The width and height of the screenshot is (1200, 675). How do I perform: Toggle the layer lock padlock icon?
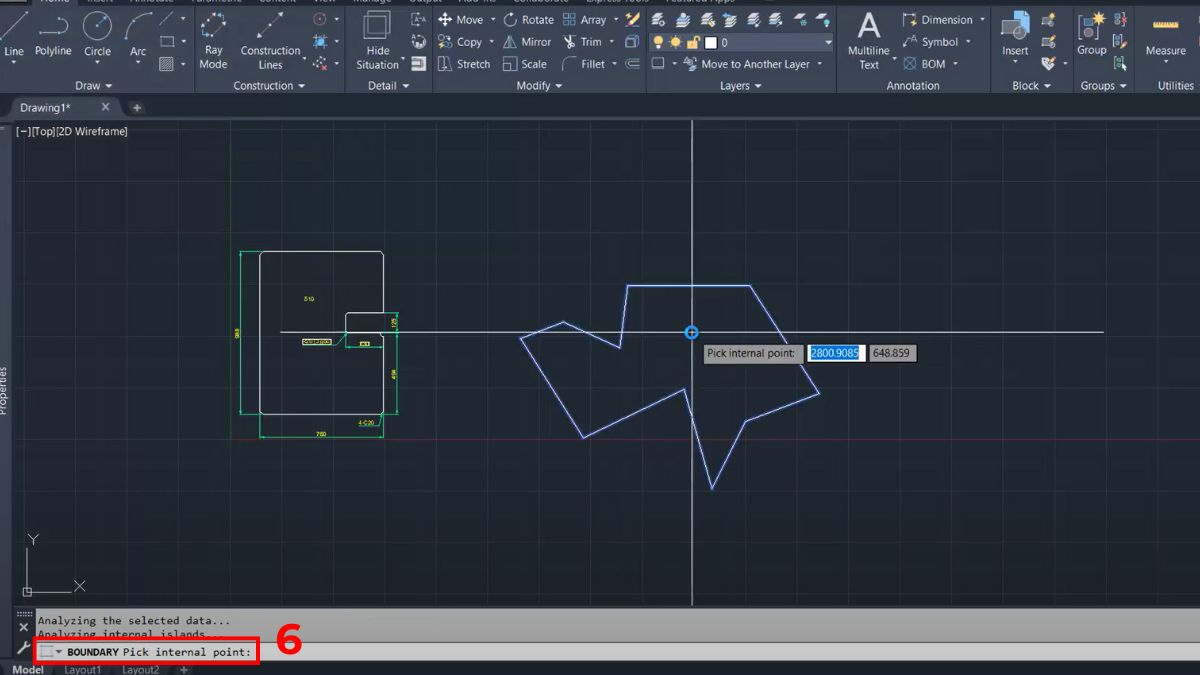692,43
